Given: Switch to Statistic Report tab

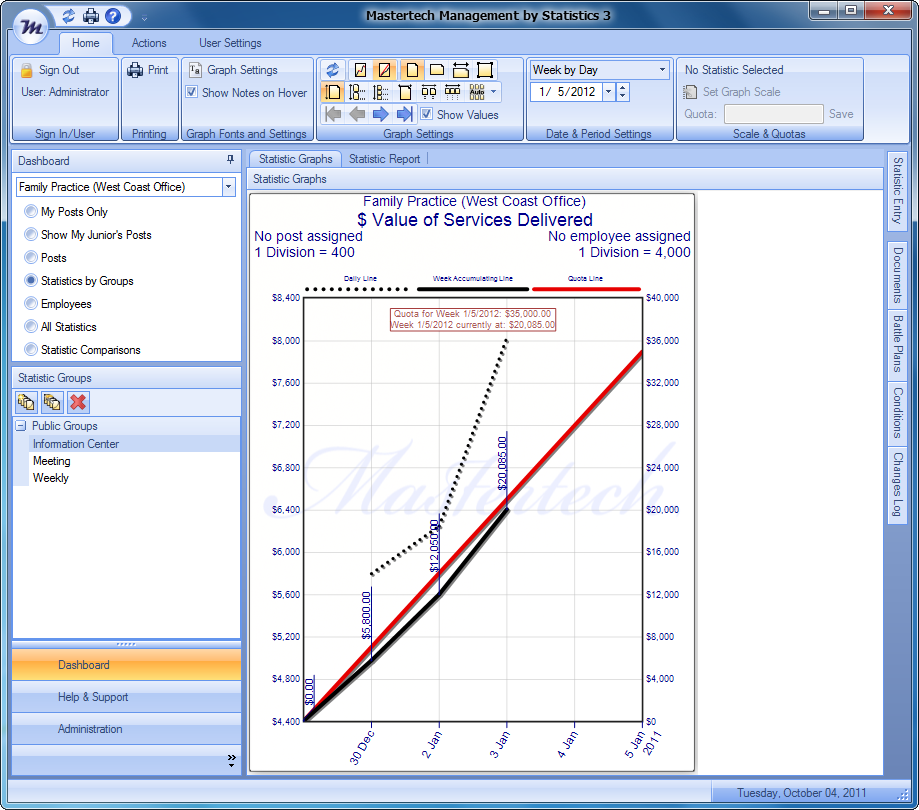Looking at the screenshot, I should tap(384, 159).
